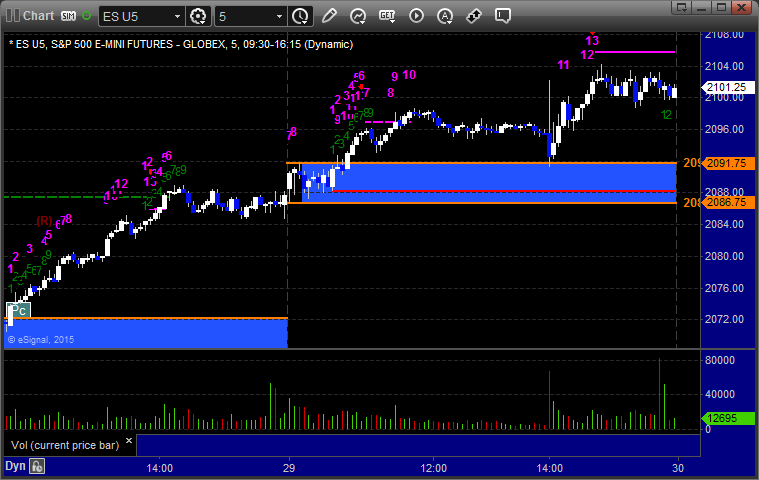The width and height of the screenshot is (759, 480).
Task: Click the first 14:00 time axis label
Action: 160,468
